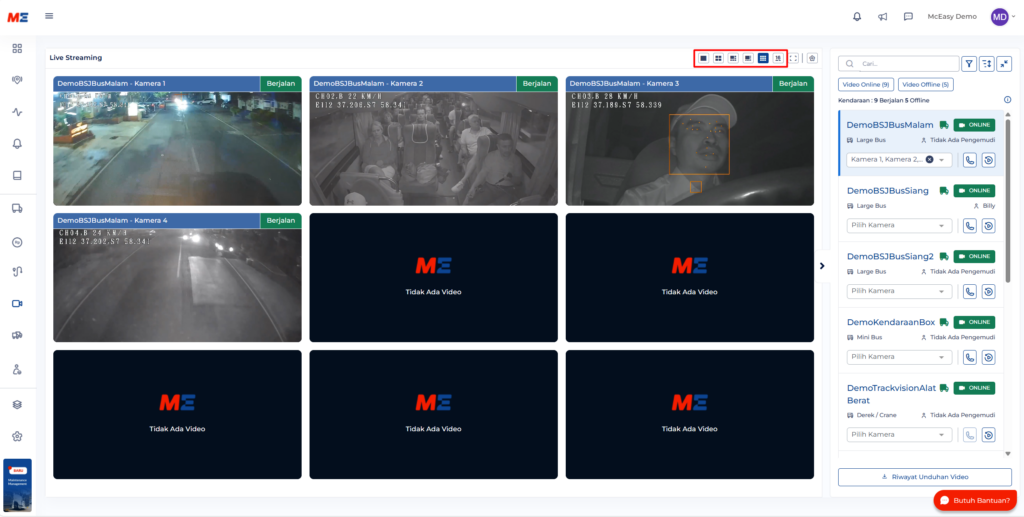Click the clear streams icon beside fullscreen
This screenshot has height=517, width=1024.
812,58
